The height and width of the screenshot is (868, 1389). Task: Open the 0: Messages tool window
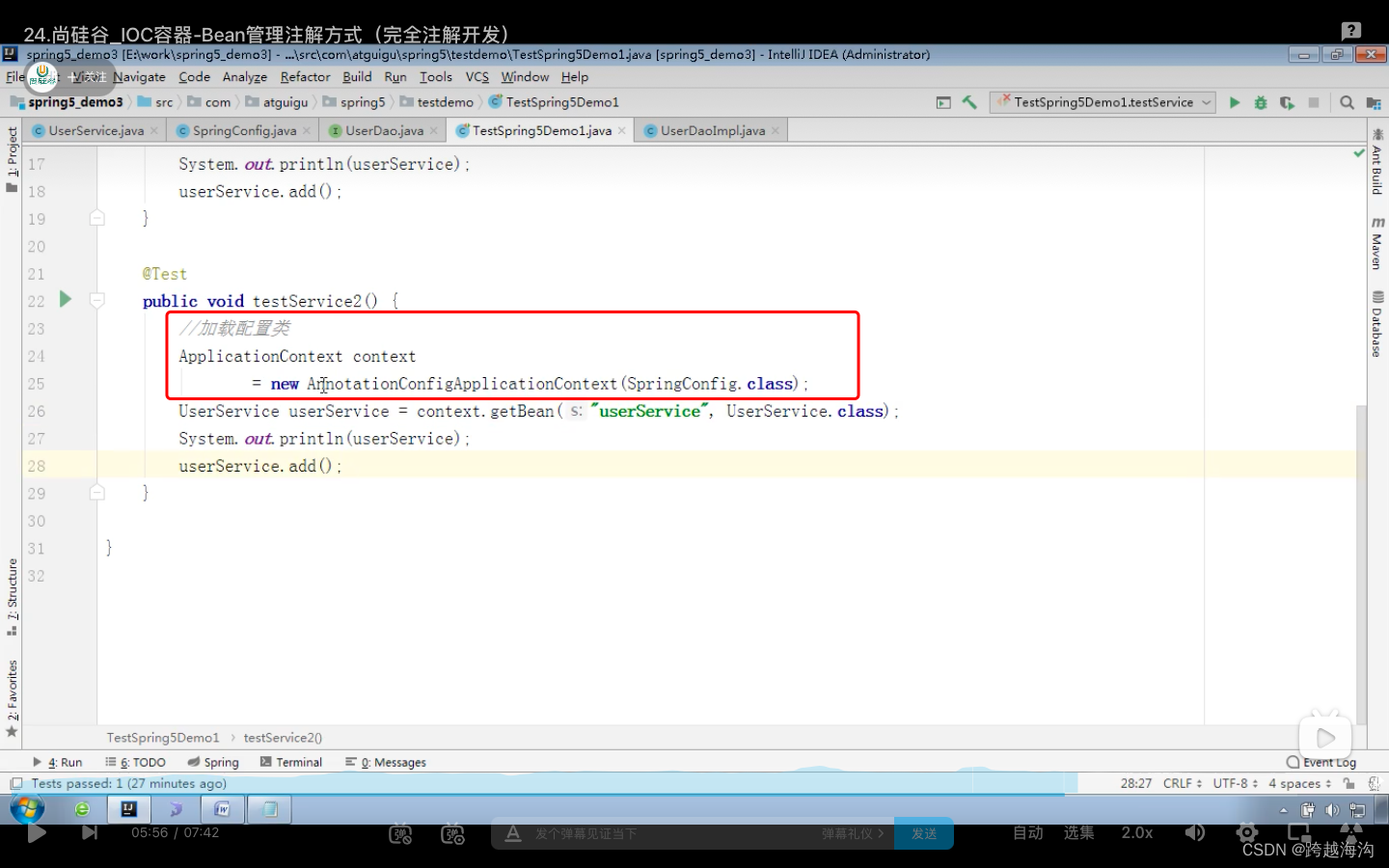point(386,762)
